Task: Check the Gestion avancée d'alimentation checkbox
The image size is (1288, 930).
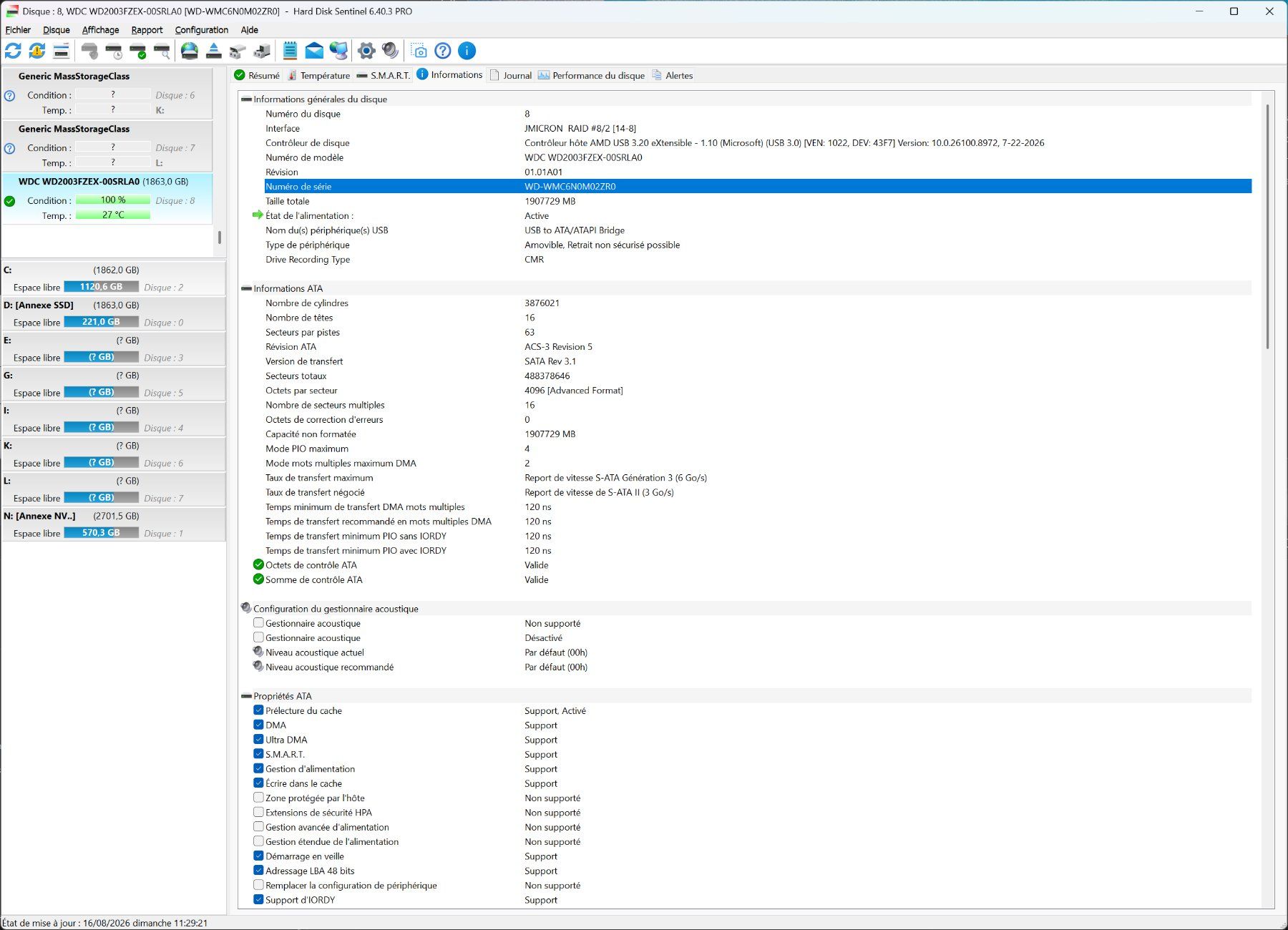Action: (x=258, y=826)
